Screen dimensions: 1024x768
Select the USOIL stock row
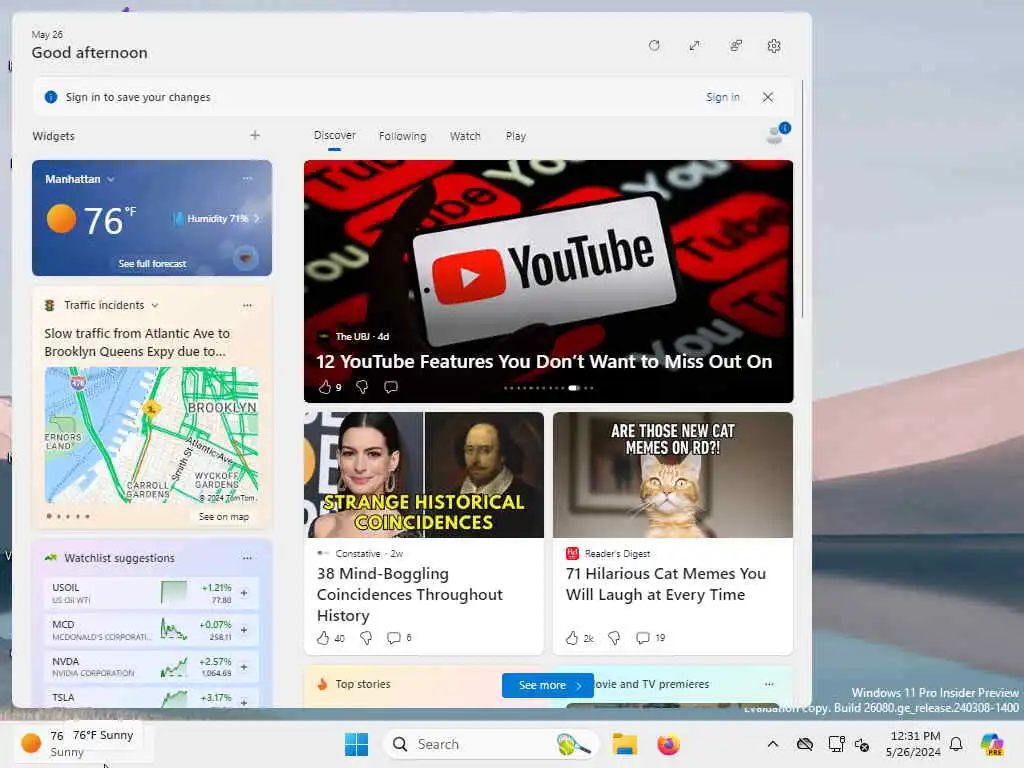tap(152, 594)
